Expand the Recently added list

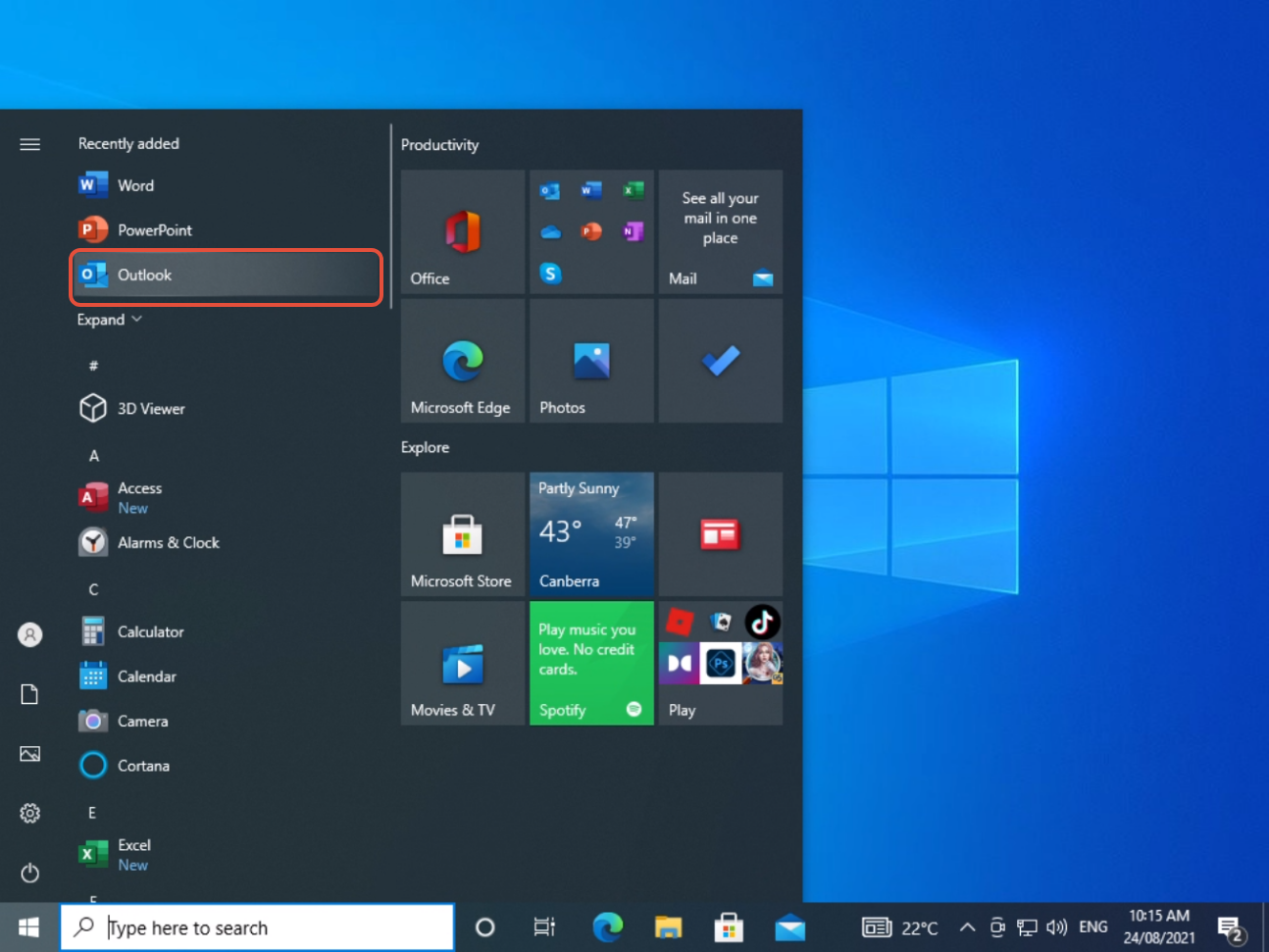110,320
